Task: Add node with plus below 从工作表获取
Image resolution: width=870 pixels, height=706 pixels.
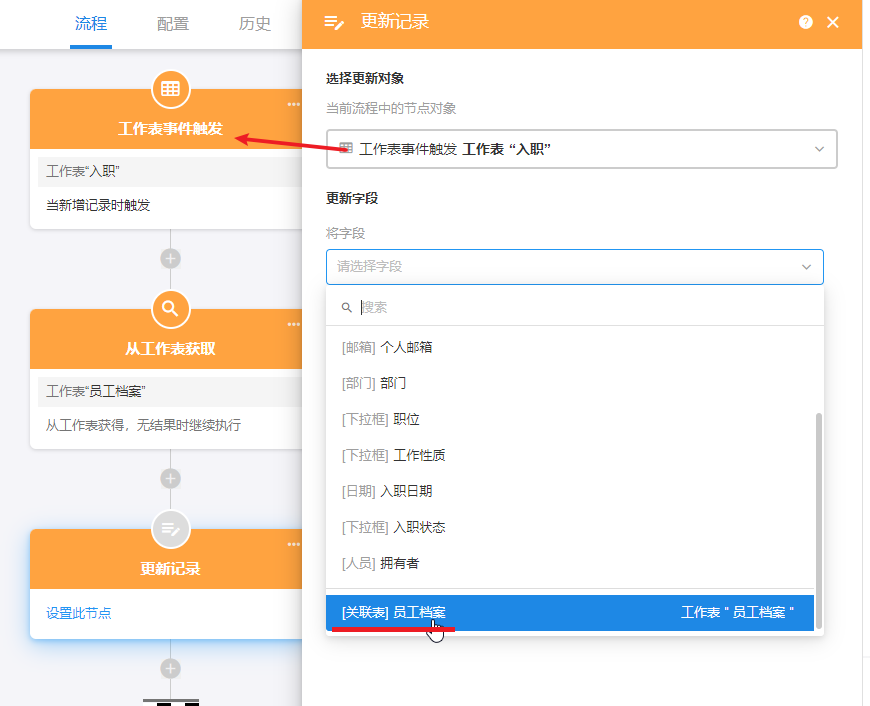Action: pyautogui.click(x=171, y=478)
